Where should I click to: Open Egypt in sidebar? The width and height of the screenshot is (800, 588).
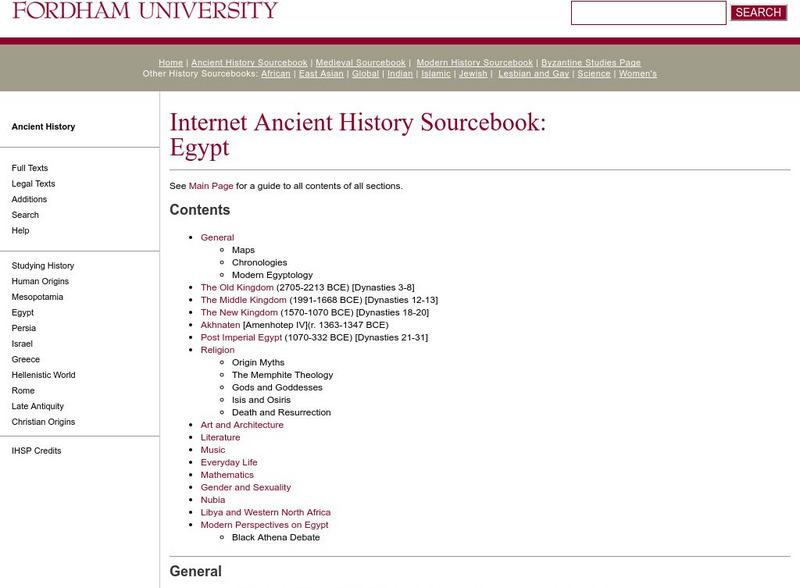tap(22, 312)
